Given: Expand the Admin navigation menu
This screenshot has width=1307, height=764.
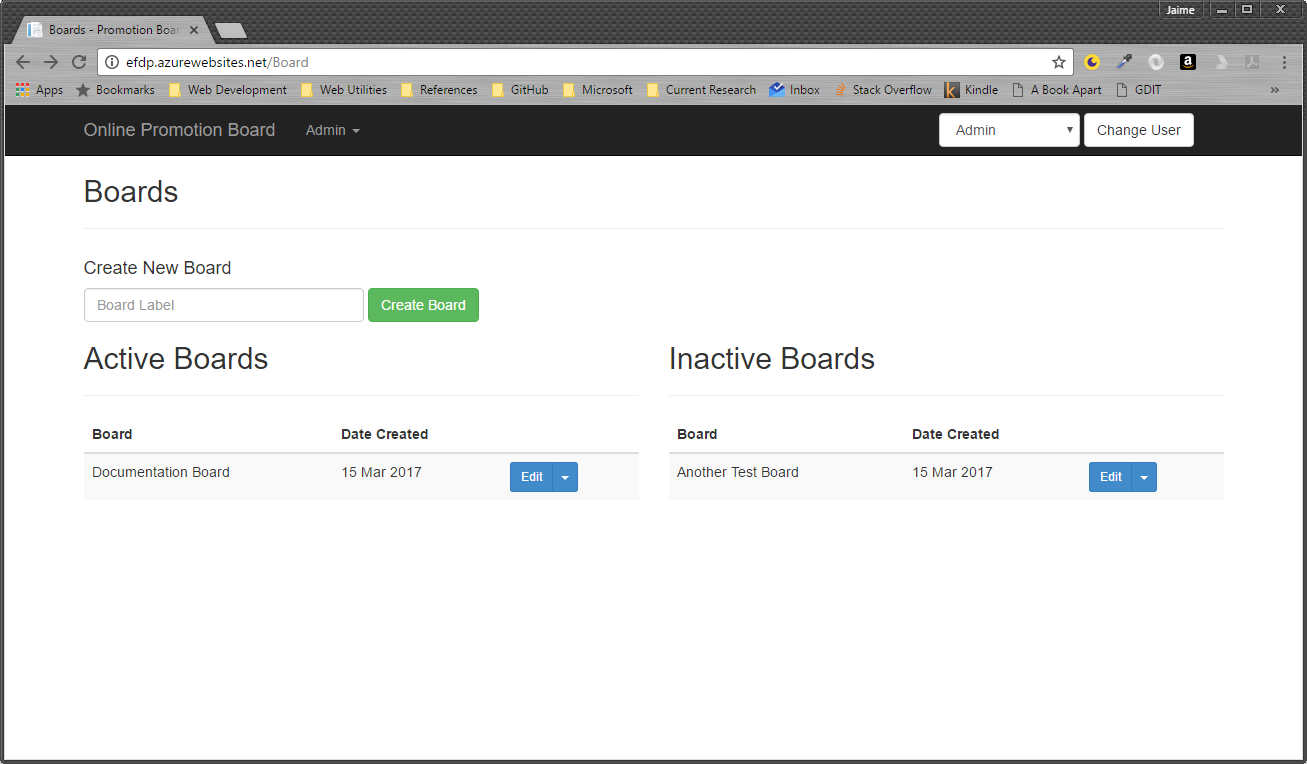Looking at the screenshot, I should click(x=332, y=130).
